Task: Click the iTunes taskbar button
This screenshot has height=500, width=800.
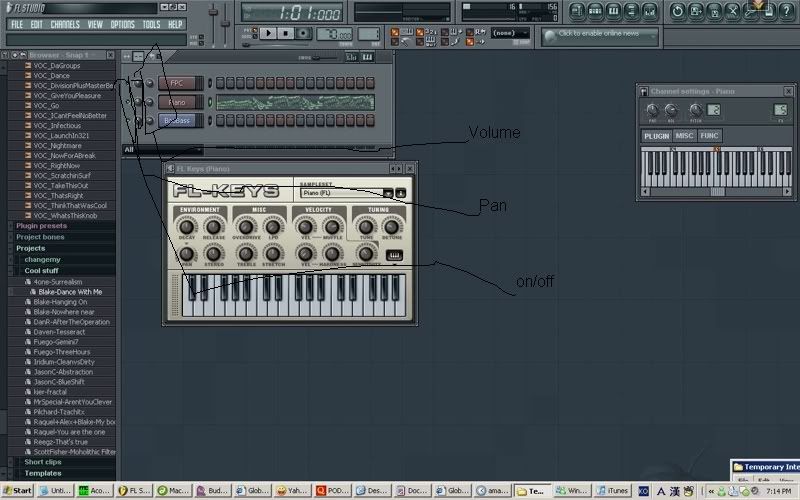Action: [613, 491]
